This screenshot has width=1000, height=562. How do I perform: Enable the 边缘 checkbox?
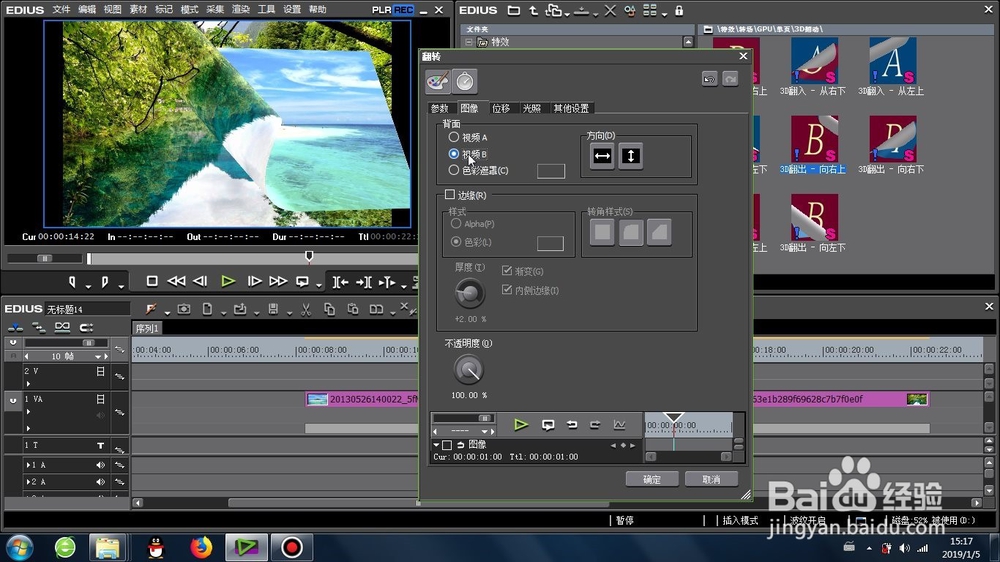[450, 195]
